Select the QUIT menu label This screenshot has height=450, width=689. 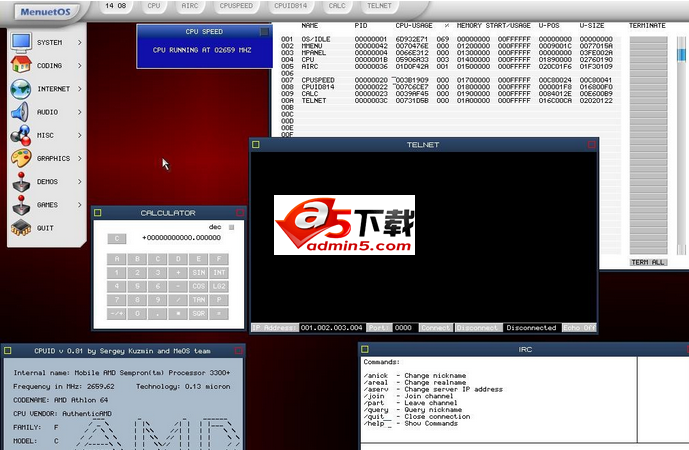point(45,228)
